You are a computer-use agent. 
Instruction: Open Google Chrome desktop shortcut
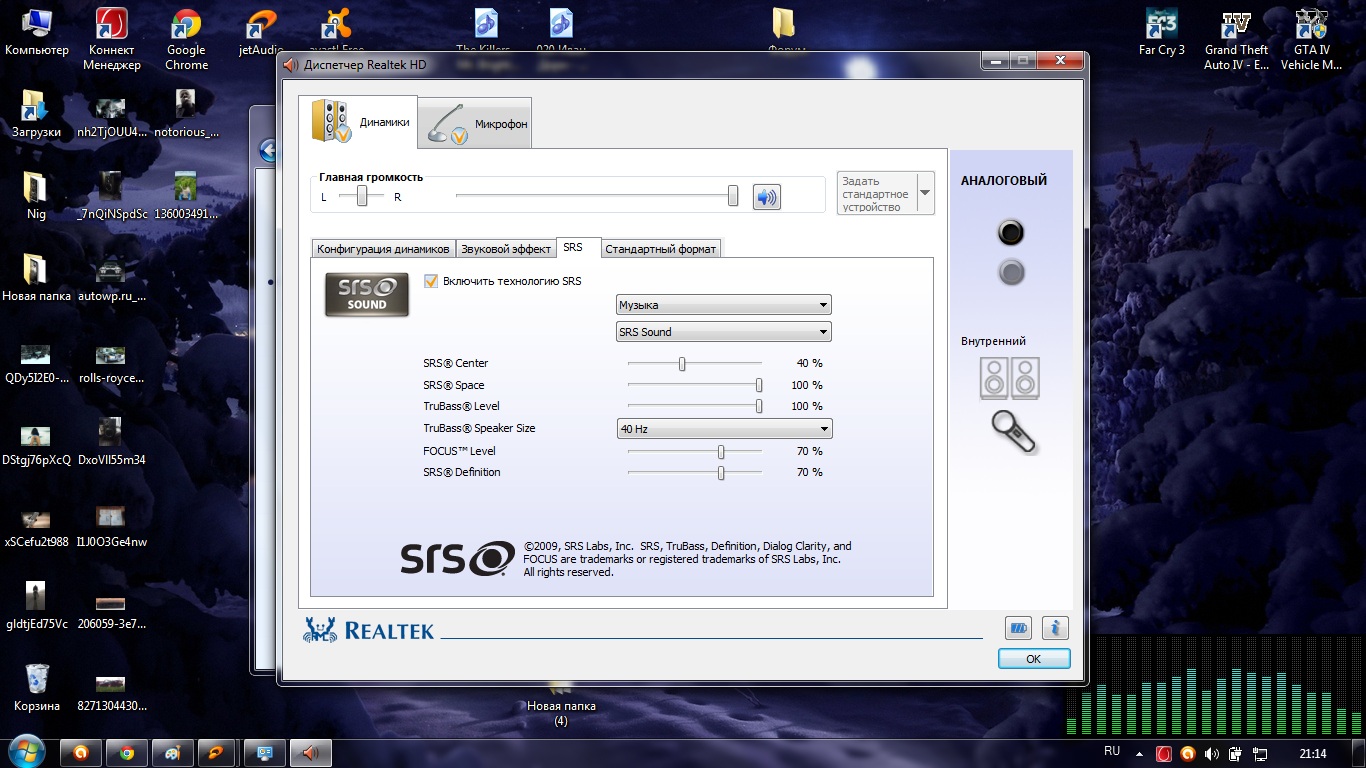[x=186, y=38]
